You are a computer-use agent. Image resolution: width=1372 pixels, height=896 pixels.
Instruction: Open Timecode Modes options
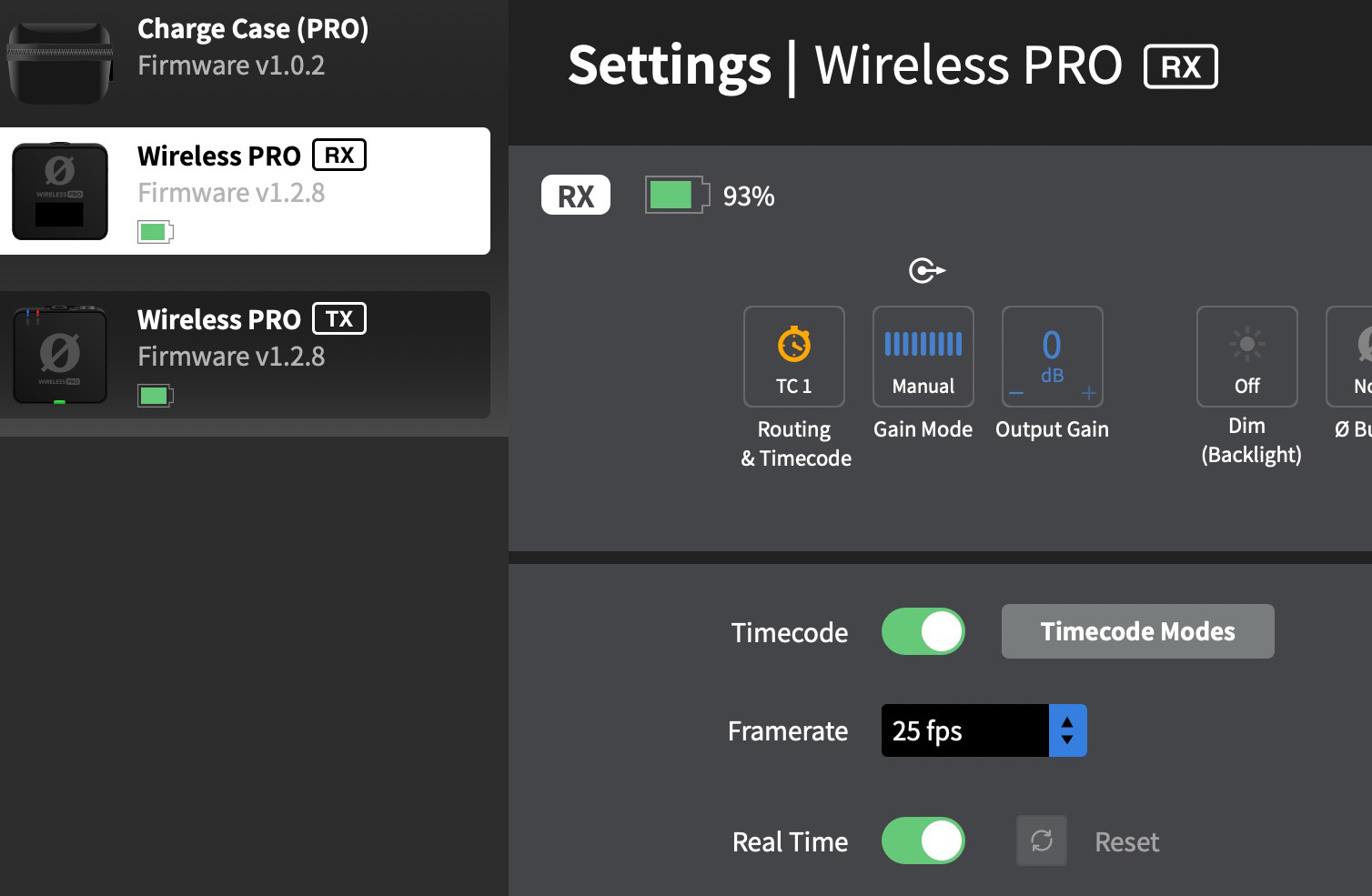[1137, 630]
